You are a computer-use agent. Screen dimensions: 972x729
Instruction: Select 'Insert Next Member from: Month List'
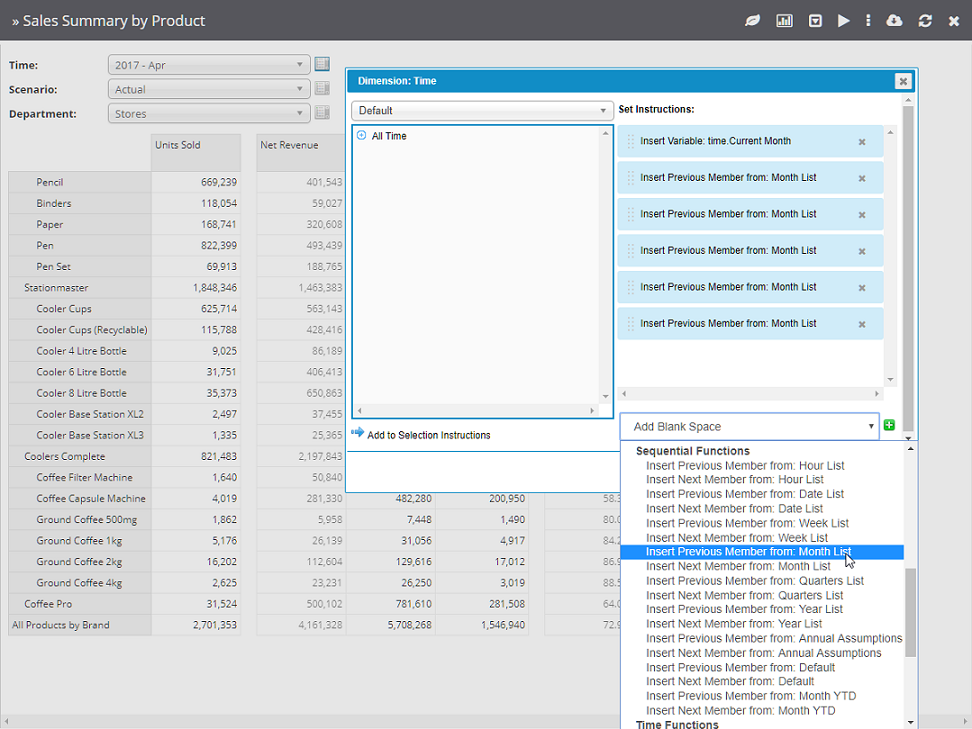738,566
